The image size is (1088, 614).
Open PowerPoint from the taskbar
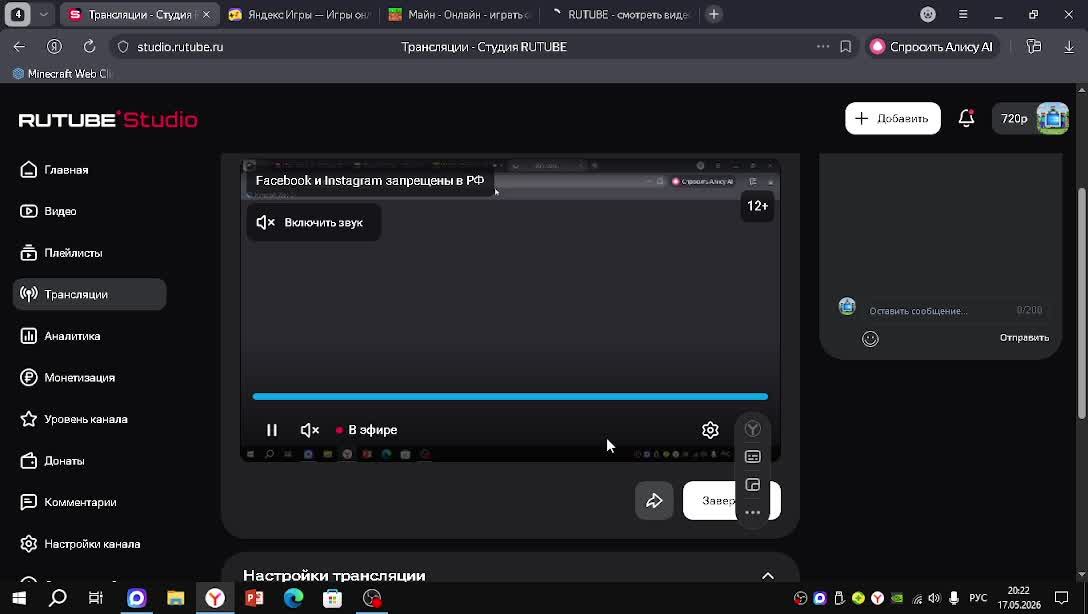tap(254, 598)
